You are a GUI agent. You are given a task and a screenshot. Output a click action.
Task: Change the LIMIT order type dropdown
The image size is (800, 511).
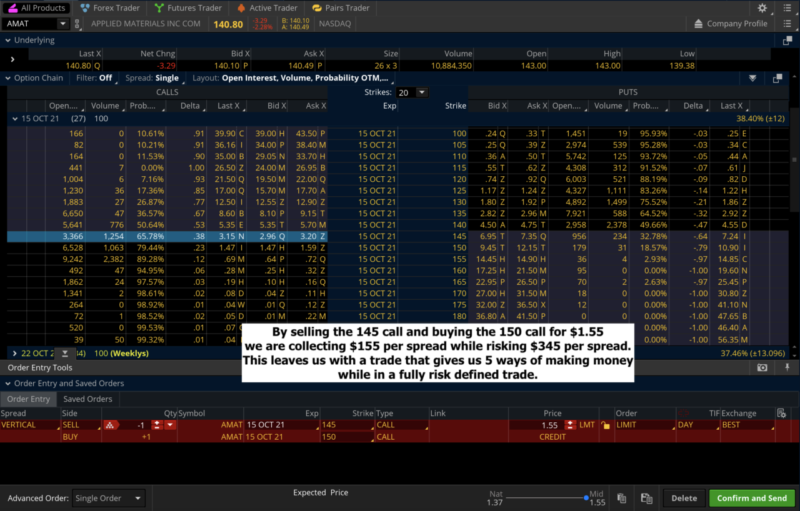(644, 425)
